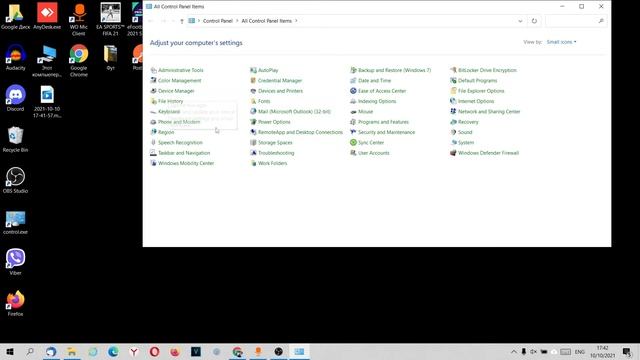Viewport: 640px width, 360px height.
Task: Click the Troubleshooting icon
Action: point(253,153)
